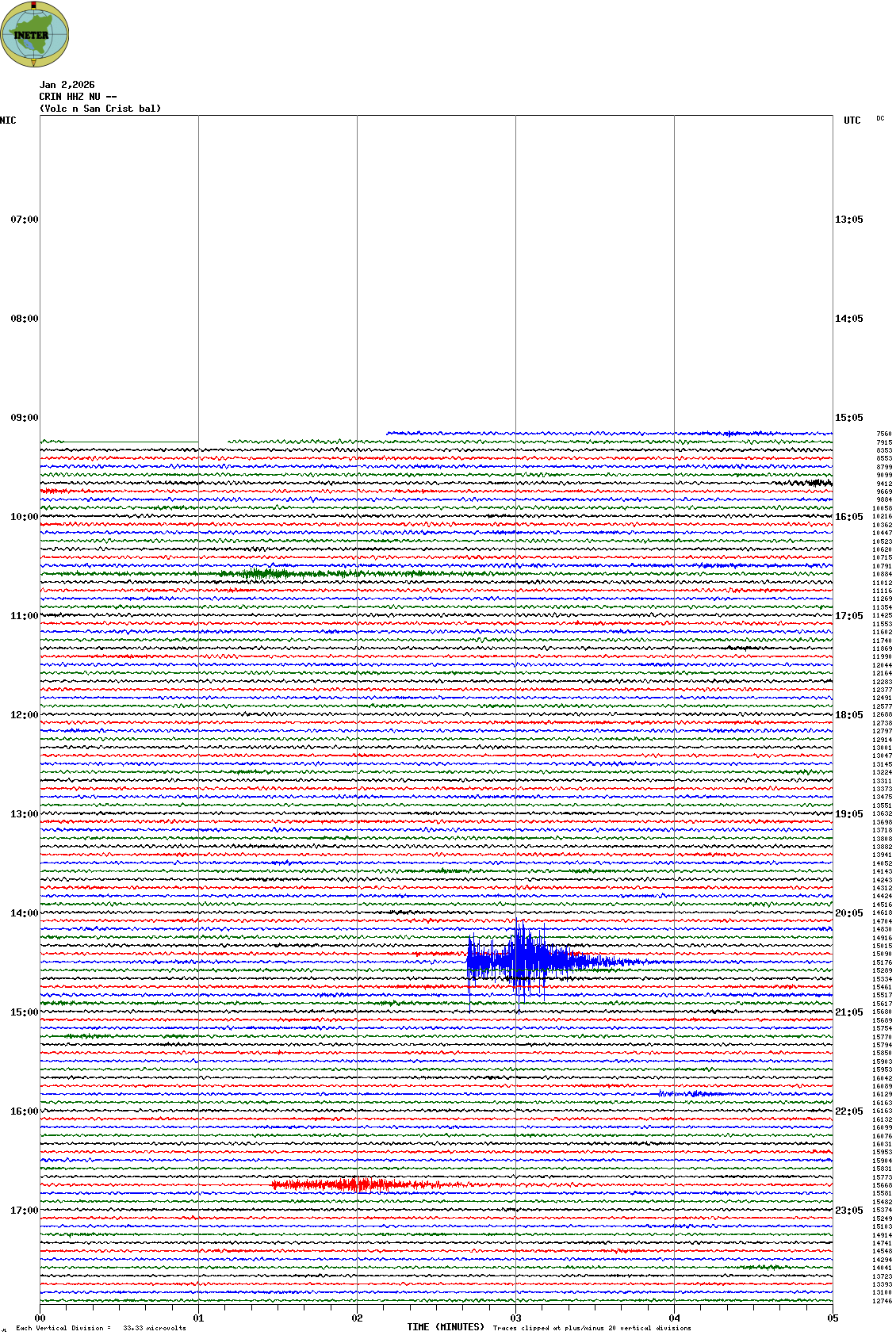
Task: Select the 14:00 local time label
Action: 24,913
